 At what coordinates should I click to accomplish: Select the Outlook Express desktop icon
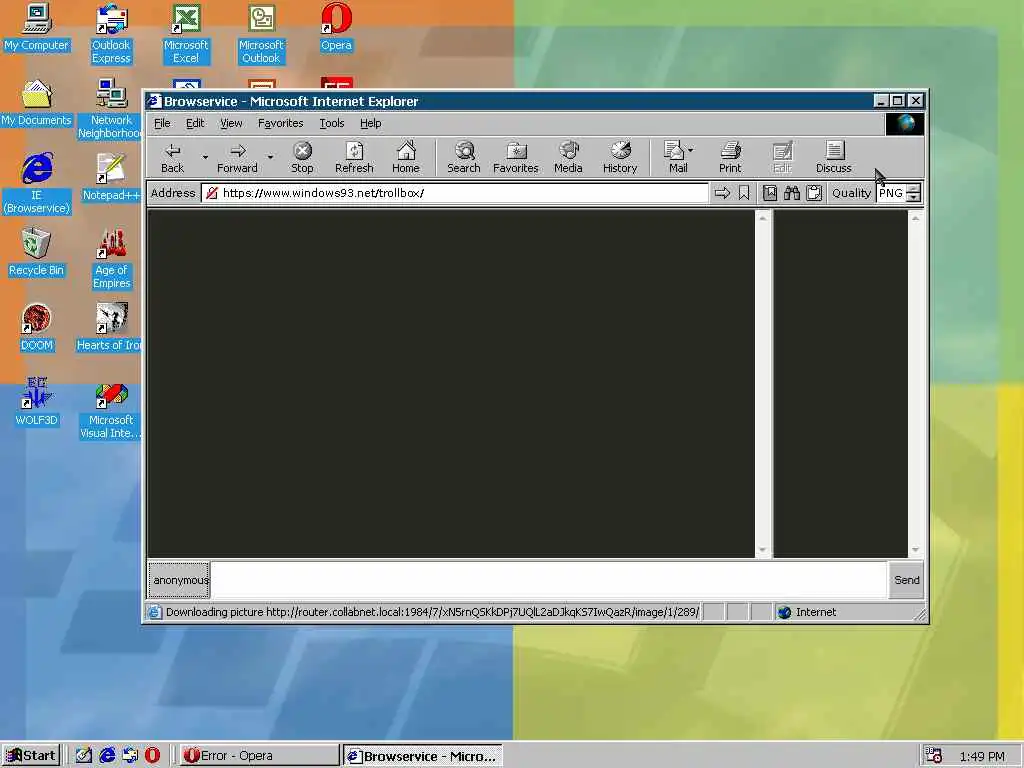111,34
